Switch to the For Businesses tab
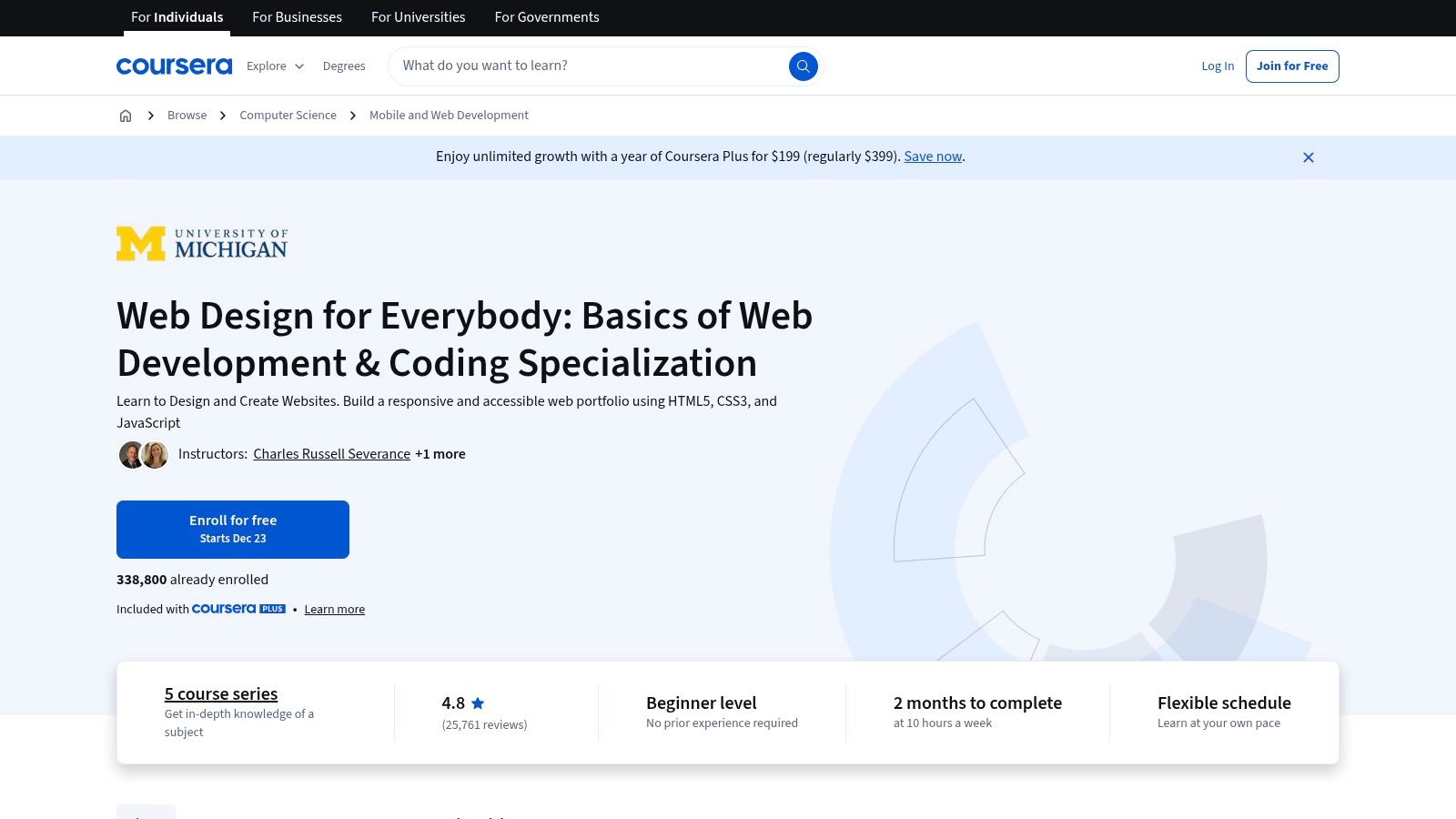 pos(297,17)
